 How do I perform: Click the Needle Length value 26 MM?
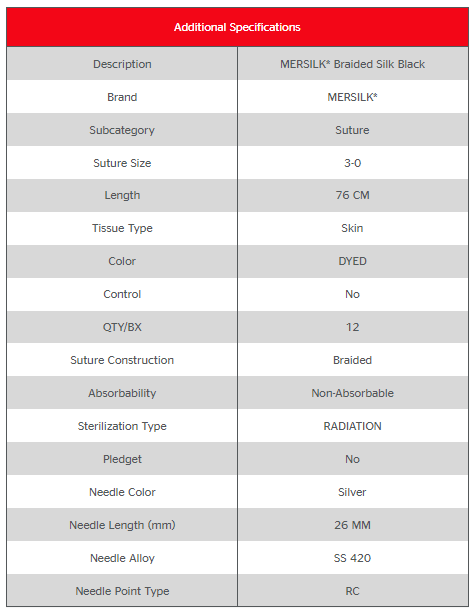tap(352, 525)
